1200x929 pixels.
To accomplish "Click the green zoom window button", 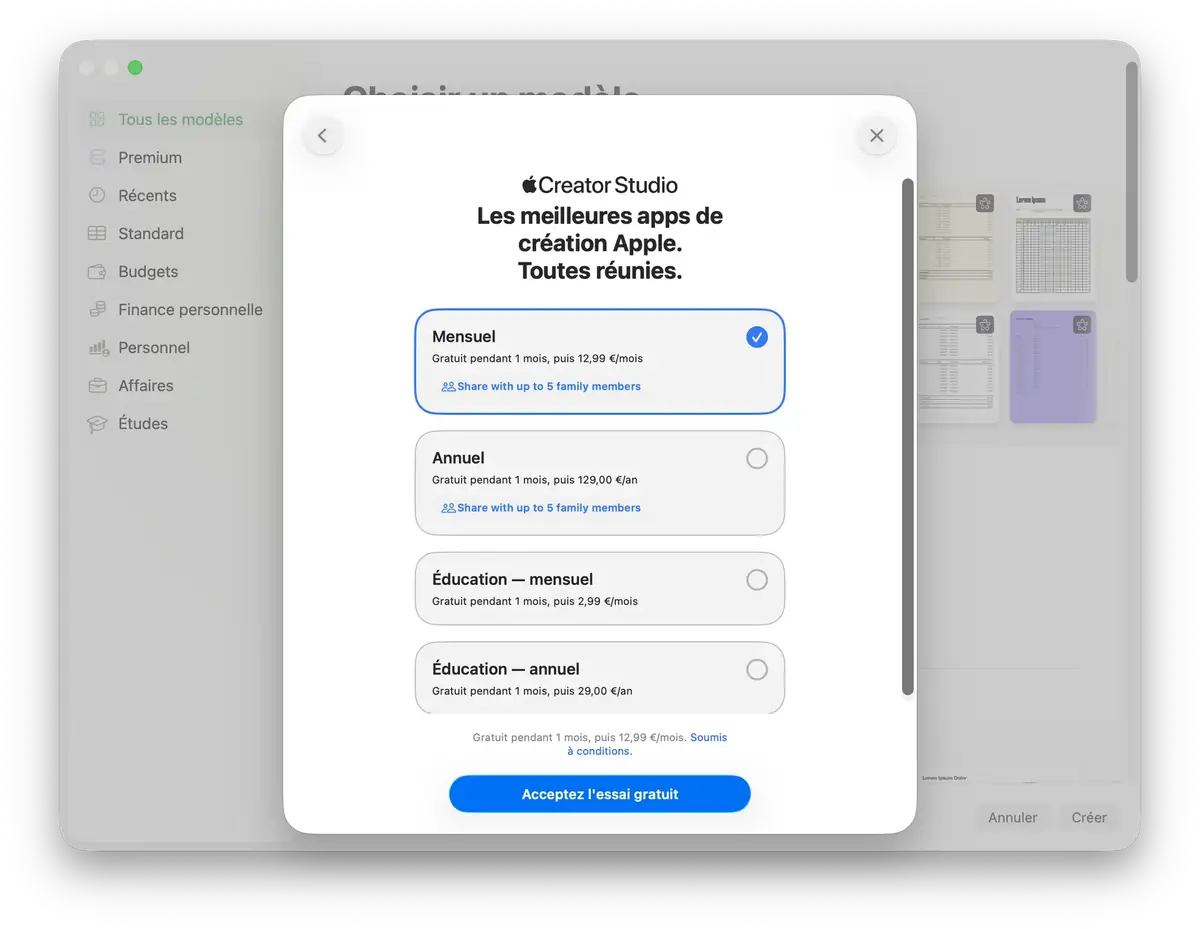I will (135, 68).
